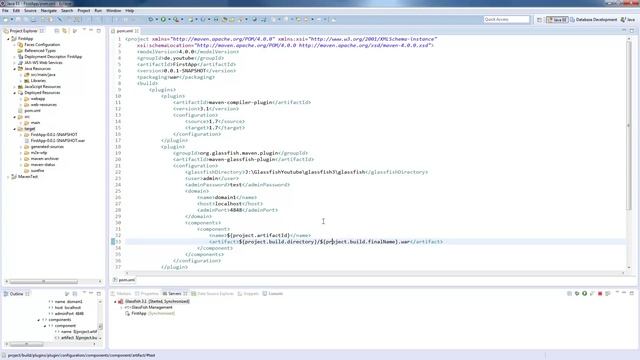Image resolution: width=640 pixels, height=360 pixels.
Task: Select Referenced Types tree item
Action: coord(40,51)
